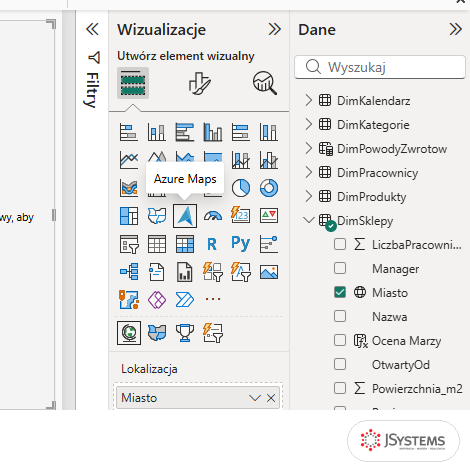
Task: Collapse the Dane pane
Action: (455, 29)
